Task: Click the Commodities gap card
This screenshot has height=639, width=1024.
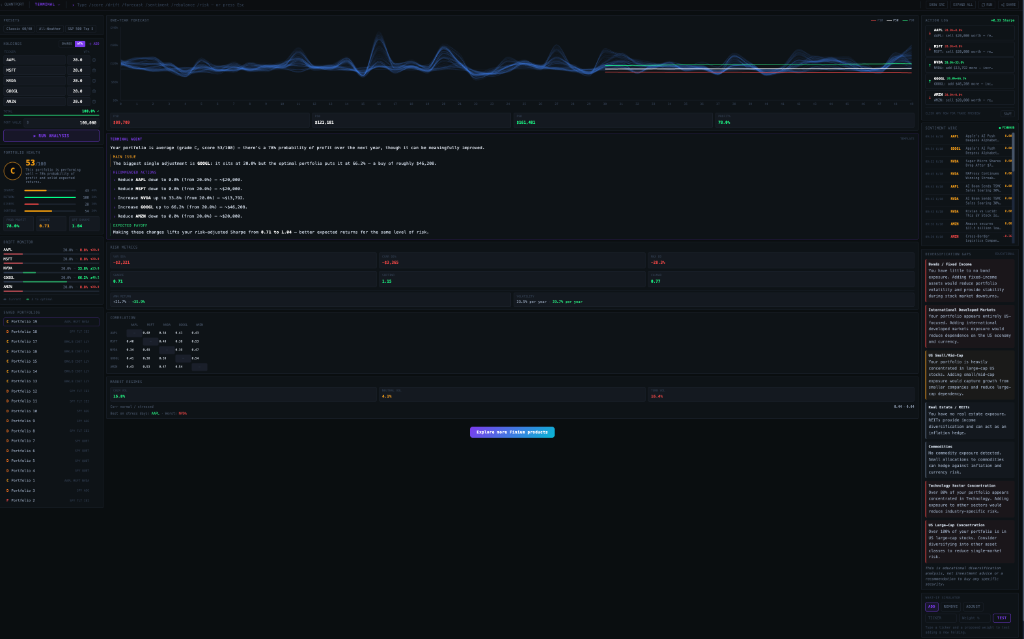Action: pyautogui.click(x=969, y=459)
